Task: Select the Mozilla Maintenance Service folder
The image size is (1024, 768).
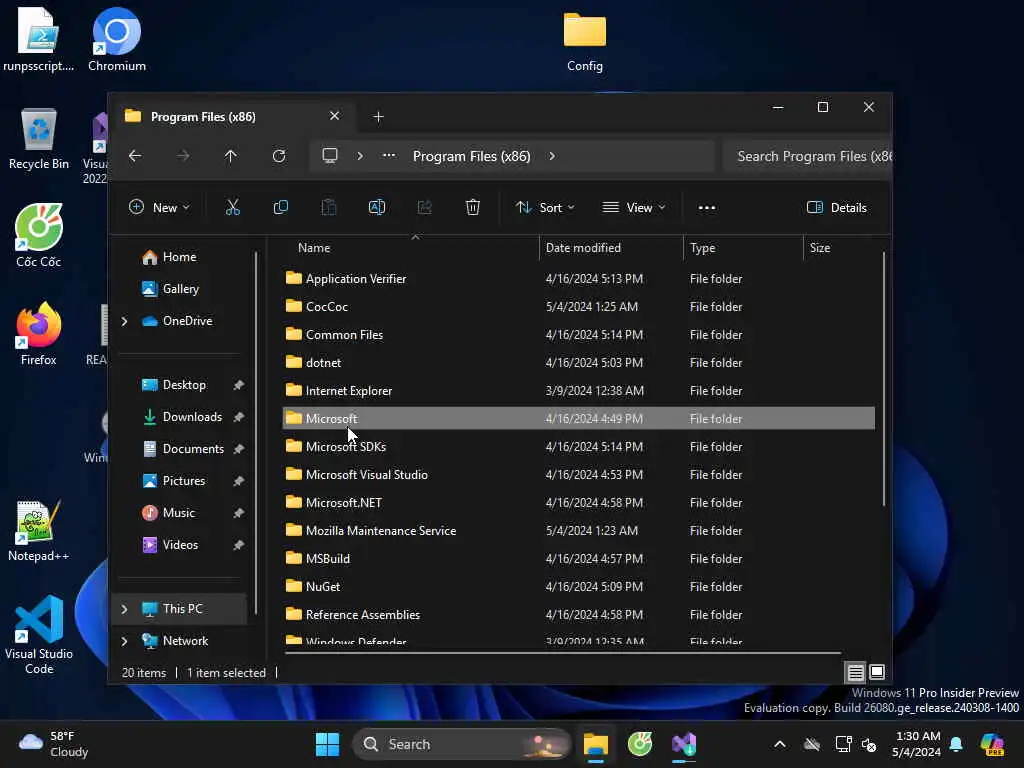Action: coord(578,531)
